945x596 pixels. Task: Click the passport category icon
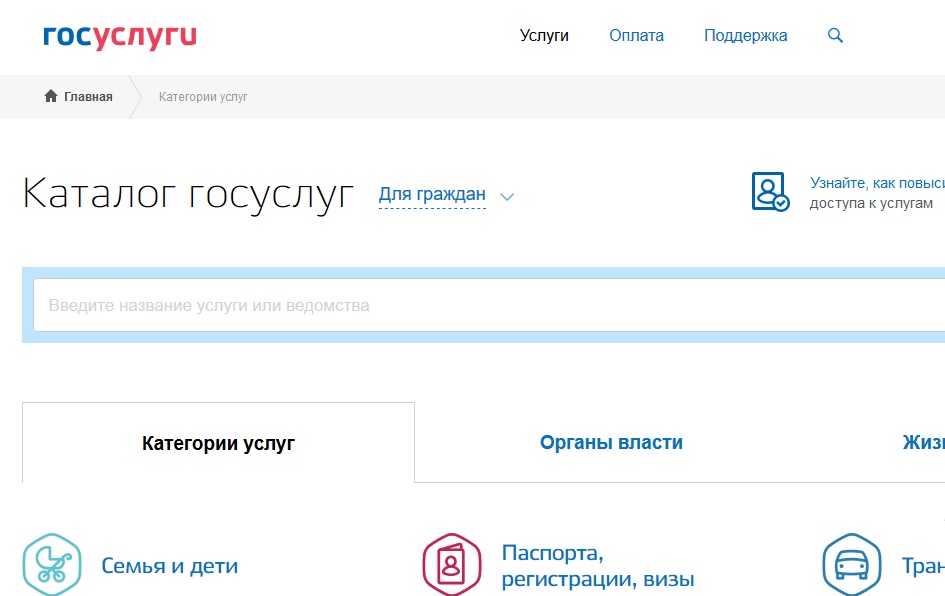click(x=451, y=565)
